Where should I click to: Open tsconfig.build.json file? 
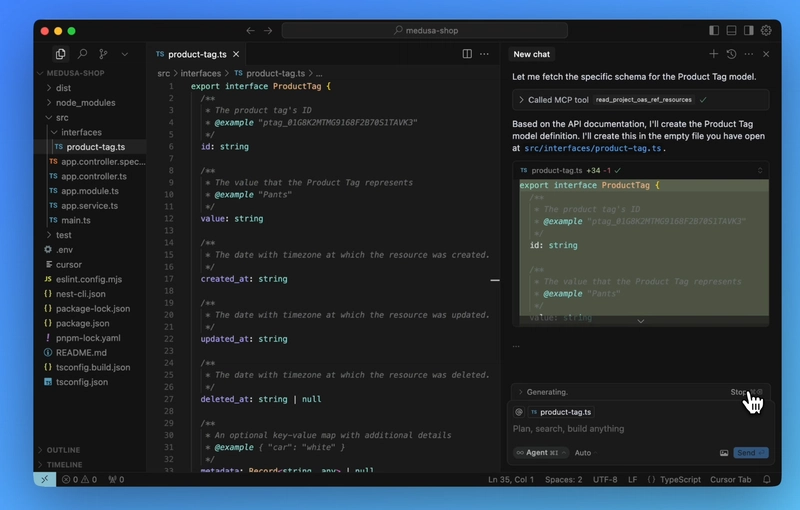pyautogui.click(x=92, y=367)
